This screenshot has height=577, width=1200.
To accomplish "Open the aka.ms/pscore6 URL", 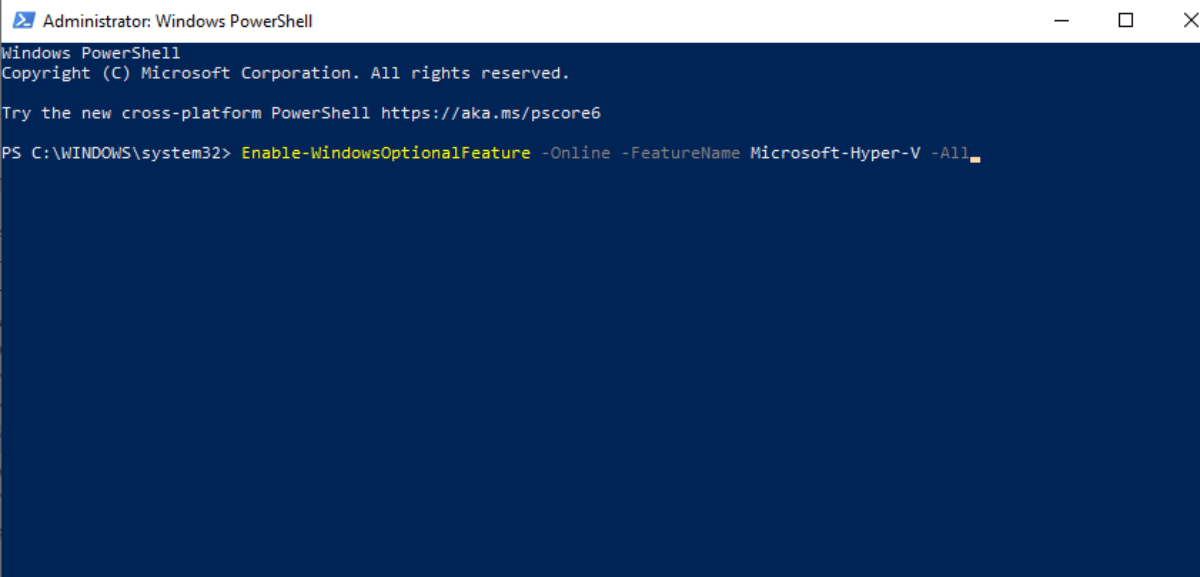I will [x=490, y=113].
